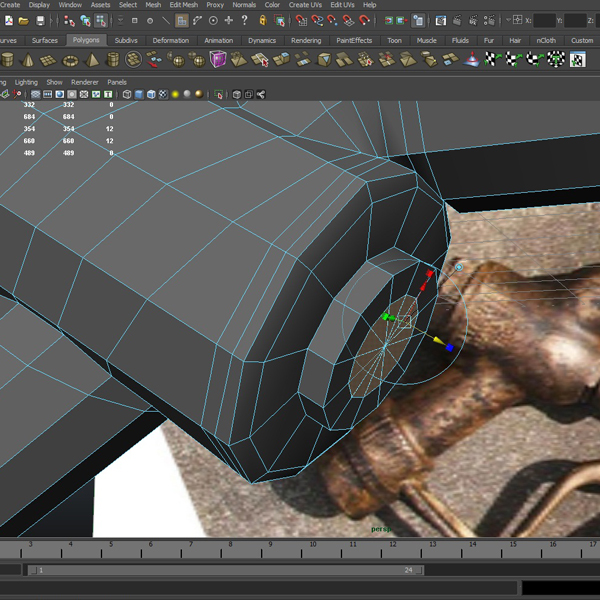Open render settings icon

[489, 20]
